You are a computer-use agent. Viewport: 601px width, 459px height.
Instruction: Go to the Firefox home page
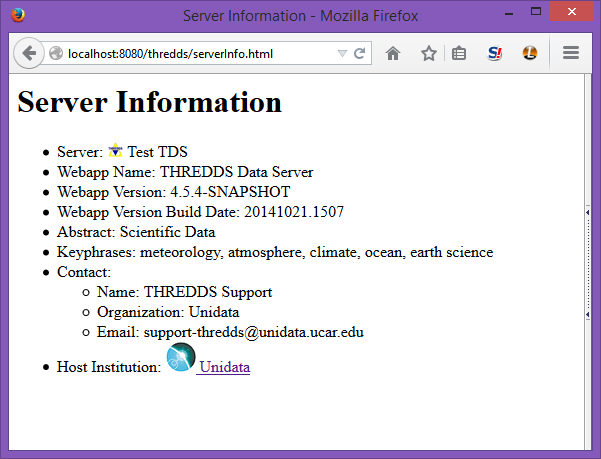click(393, 53)
